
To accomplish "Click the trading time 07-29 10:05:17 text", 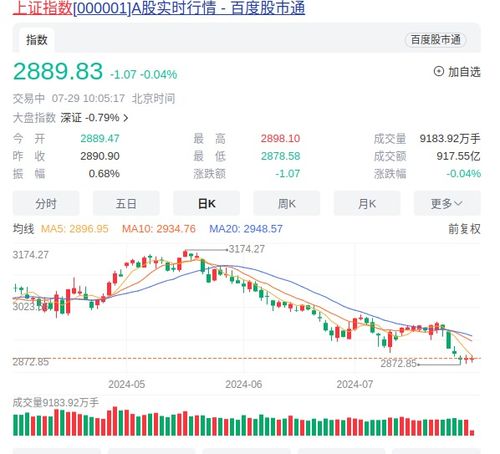I will pyautogui.click(x=88, y=99).
